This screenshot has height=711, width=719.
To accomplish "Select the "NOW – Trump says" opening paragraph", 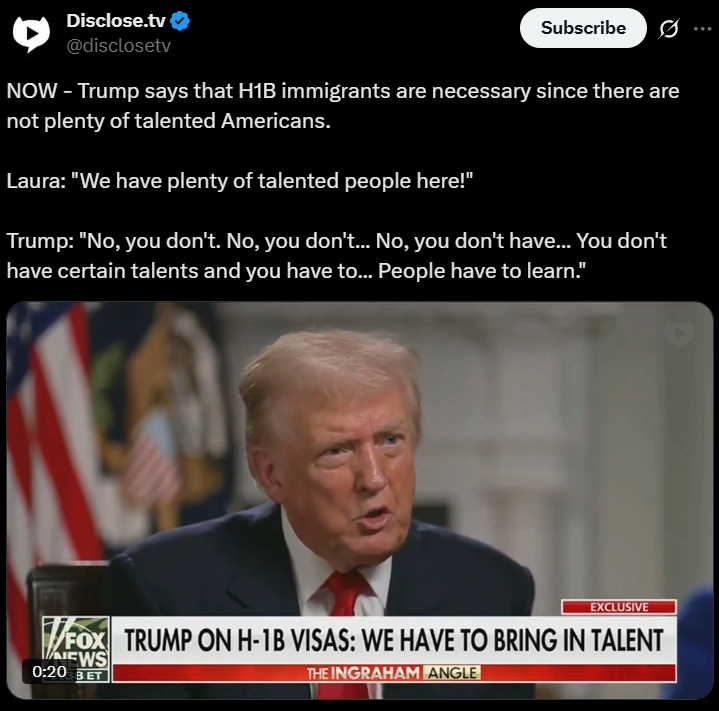I will click(x=343, y=106).
